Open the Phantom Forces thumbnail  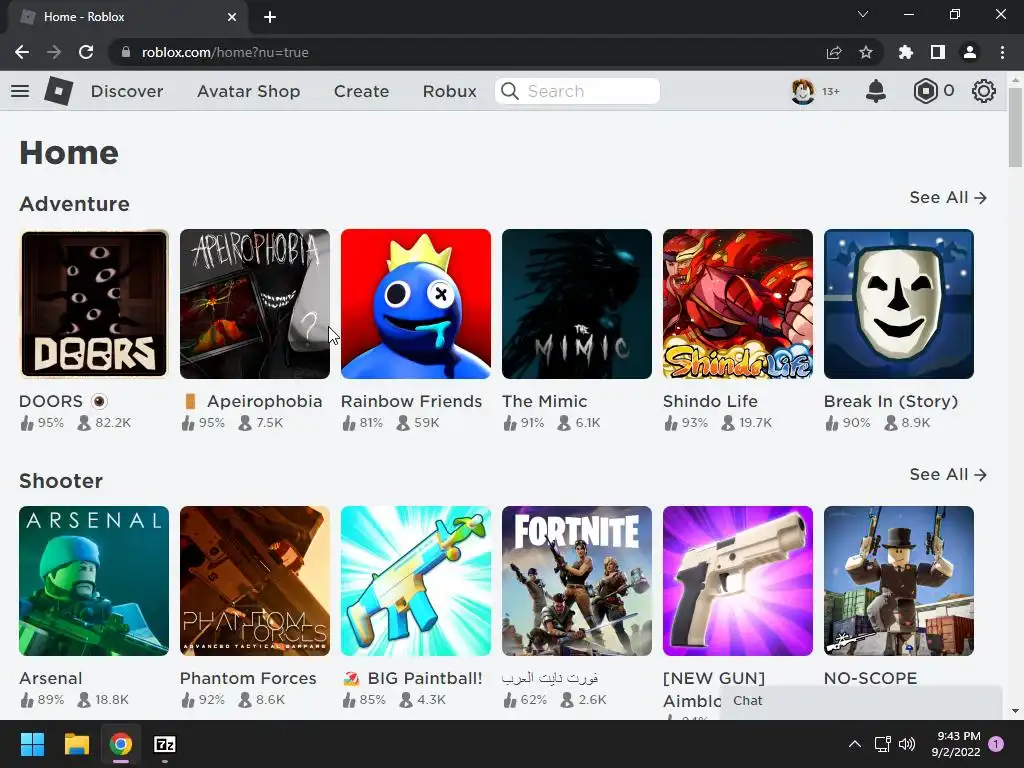click(x=255, y=581)
